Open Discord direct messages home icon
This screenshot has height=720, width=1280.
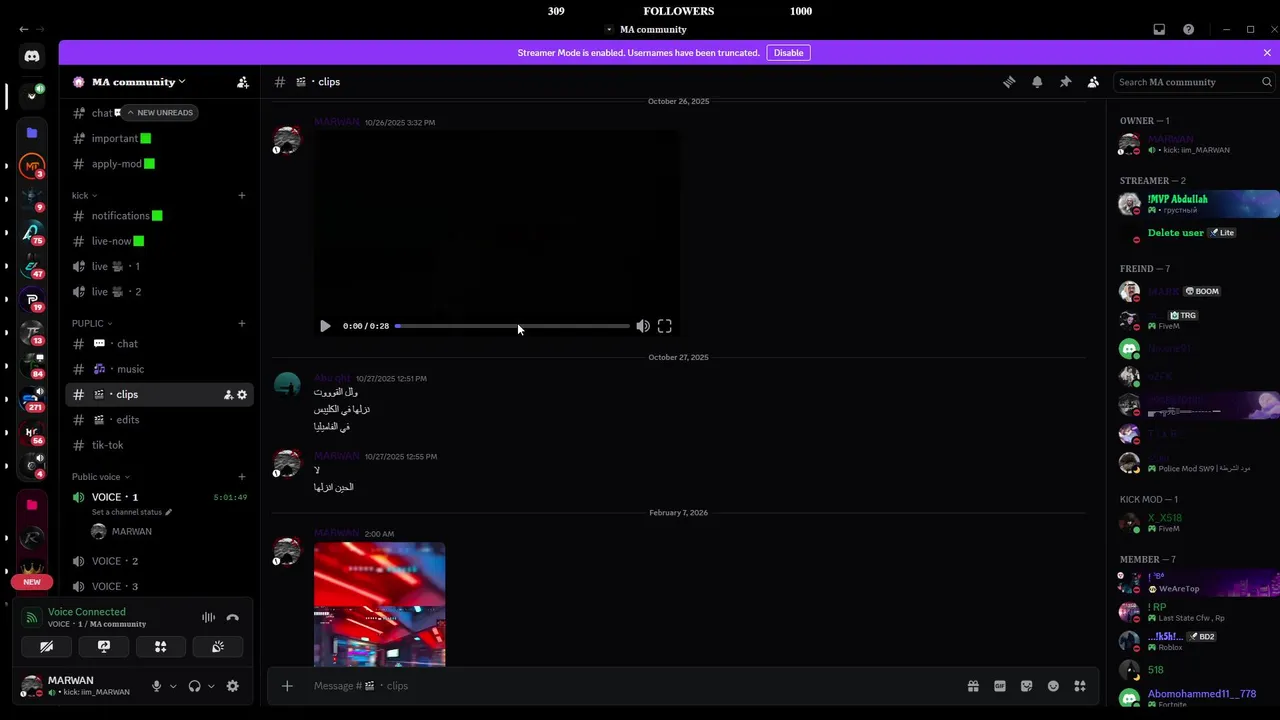(x=32, y=57)
